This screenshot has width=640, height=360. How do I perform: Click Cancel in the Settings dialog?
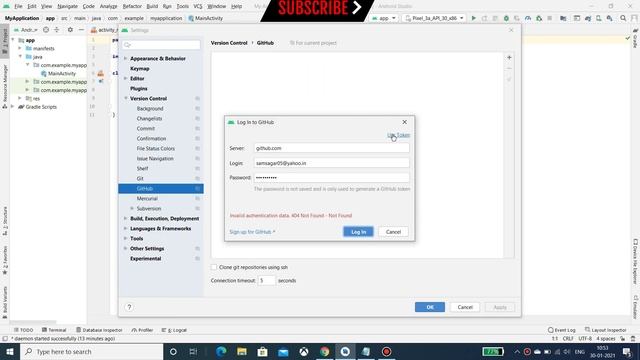pos(465,307)
